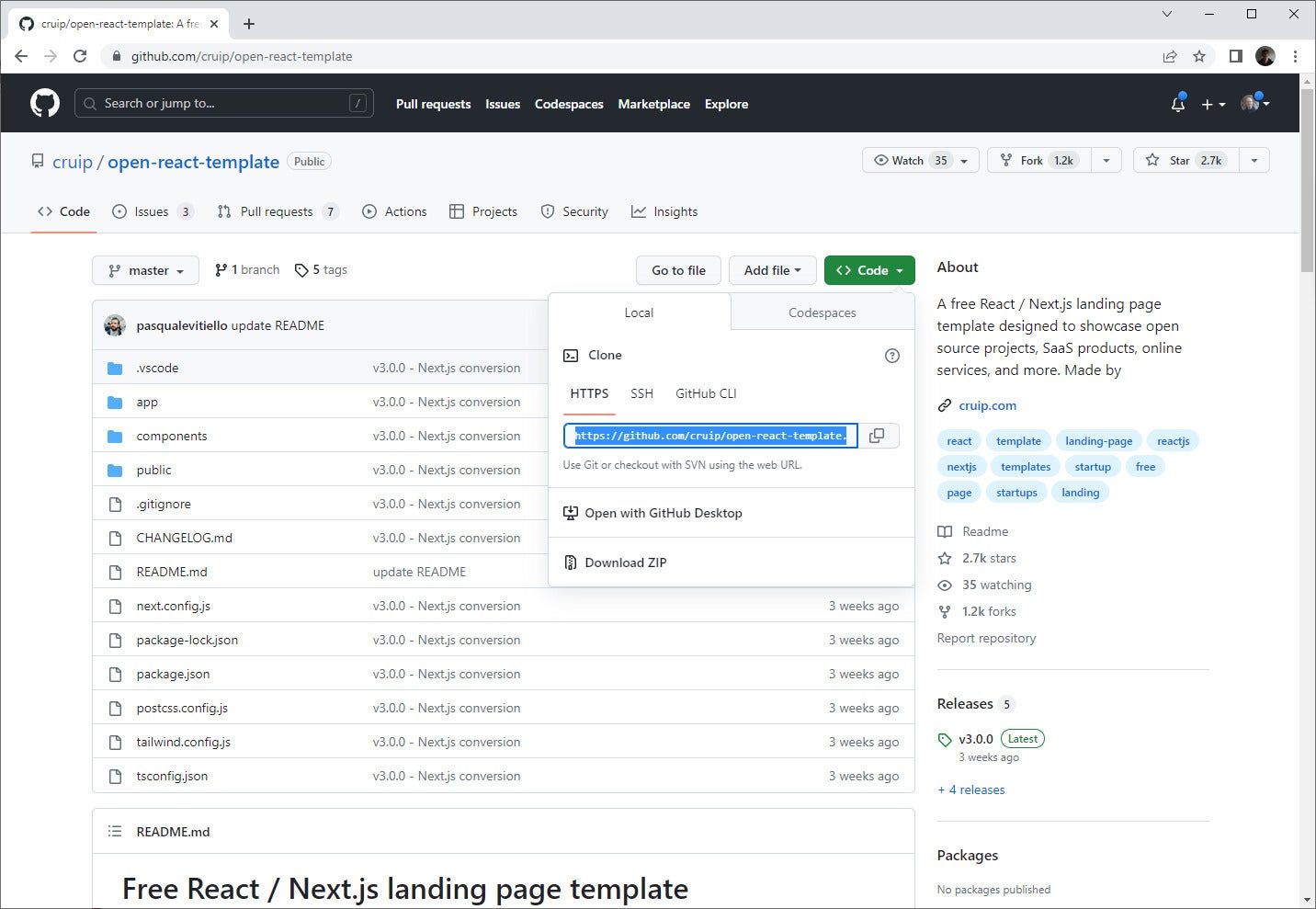This screenshot has width=1316, height=909.
Task: Click the tab search chevron in title bar
Action: tap(1167, 14)
